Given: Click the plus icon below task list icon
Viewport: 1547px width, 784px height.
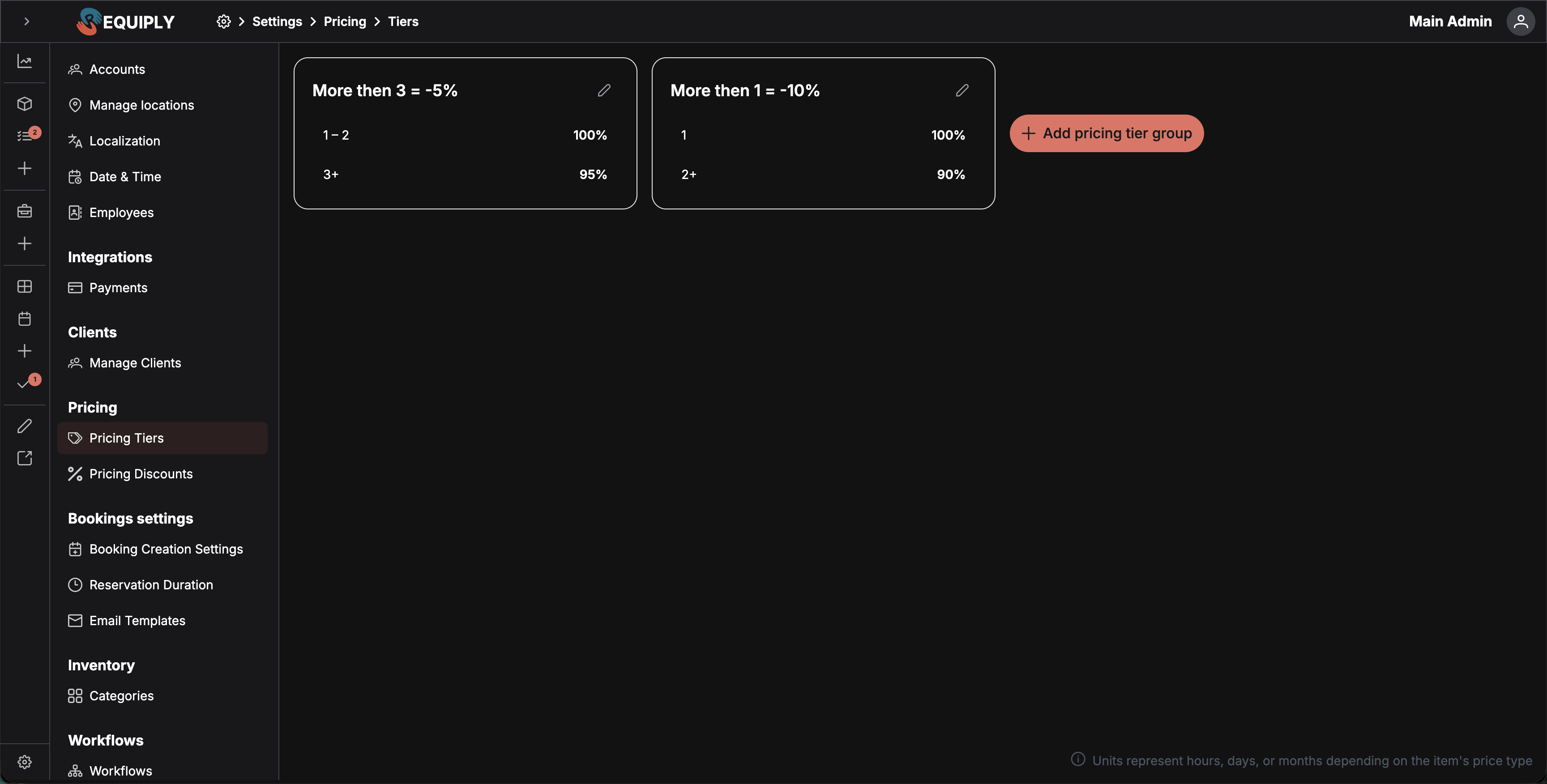Looking at the screenshot, I should [x=25, y=168].
